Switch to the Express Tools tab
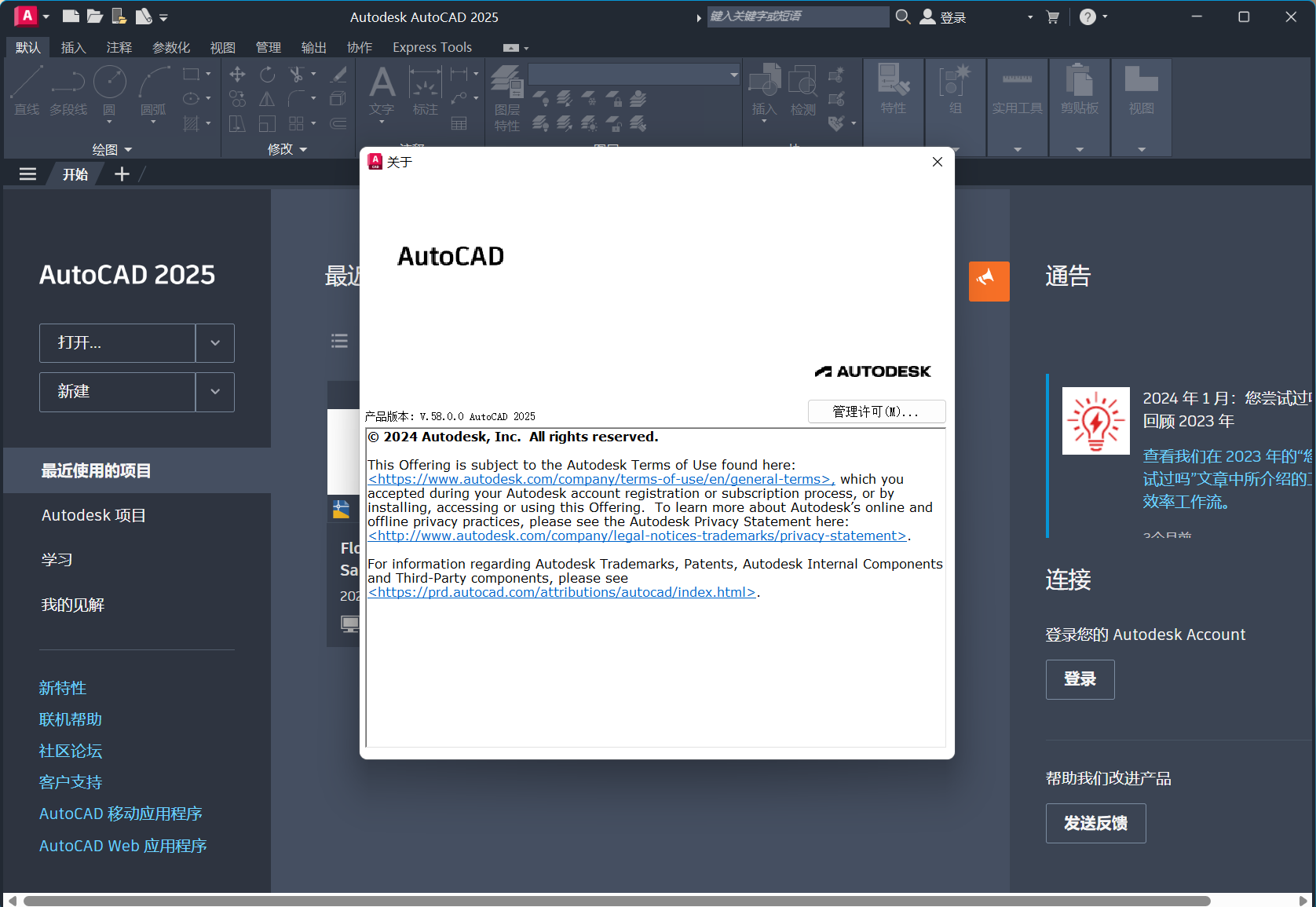This screenshot has width=1316, height=907. click(432, 48)
